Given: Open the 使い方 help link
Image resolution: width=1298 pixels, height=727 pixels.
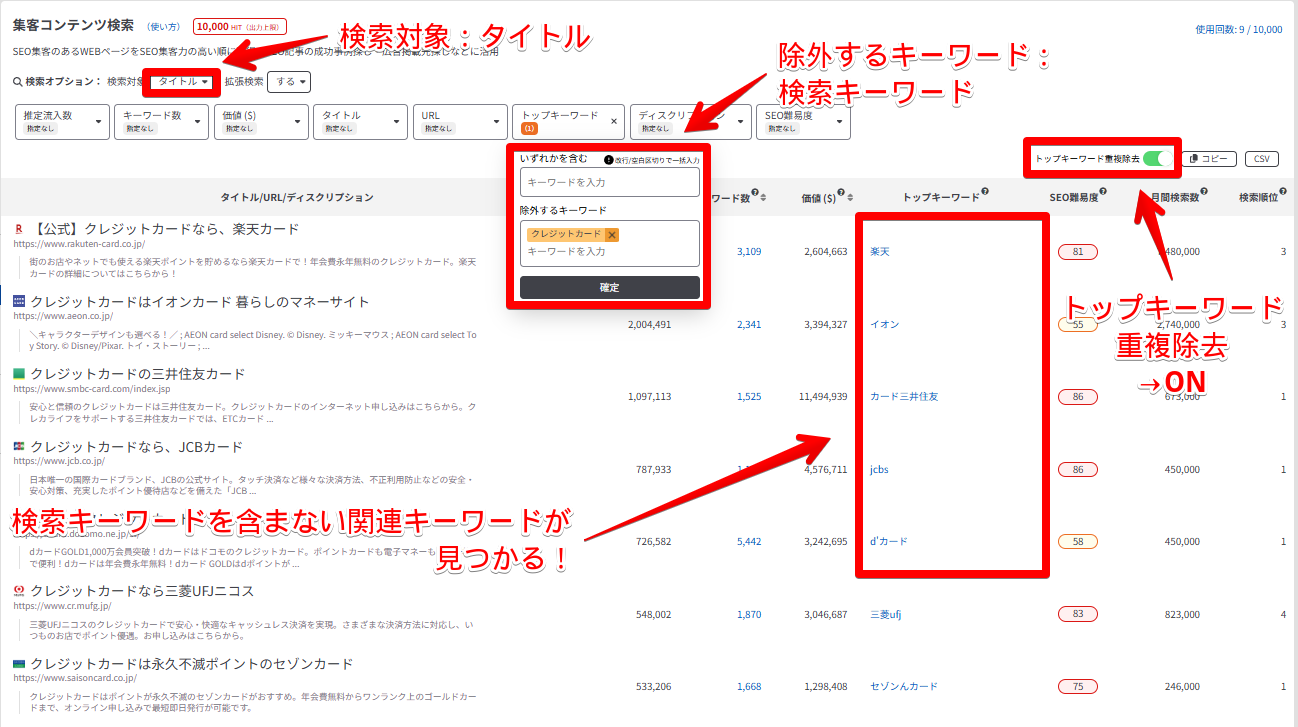Looking at the screenshot, I should click(x=164, y=28).
